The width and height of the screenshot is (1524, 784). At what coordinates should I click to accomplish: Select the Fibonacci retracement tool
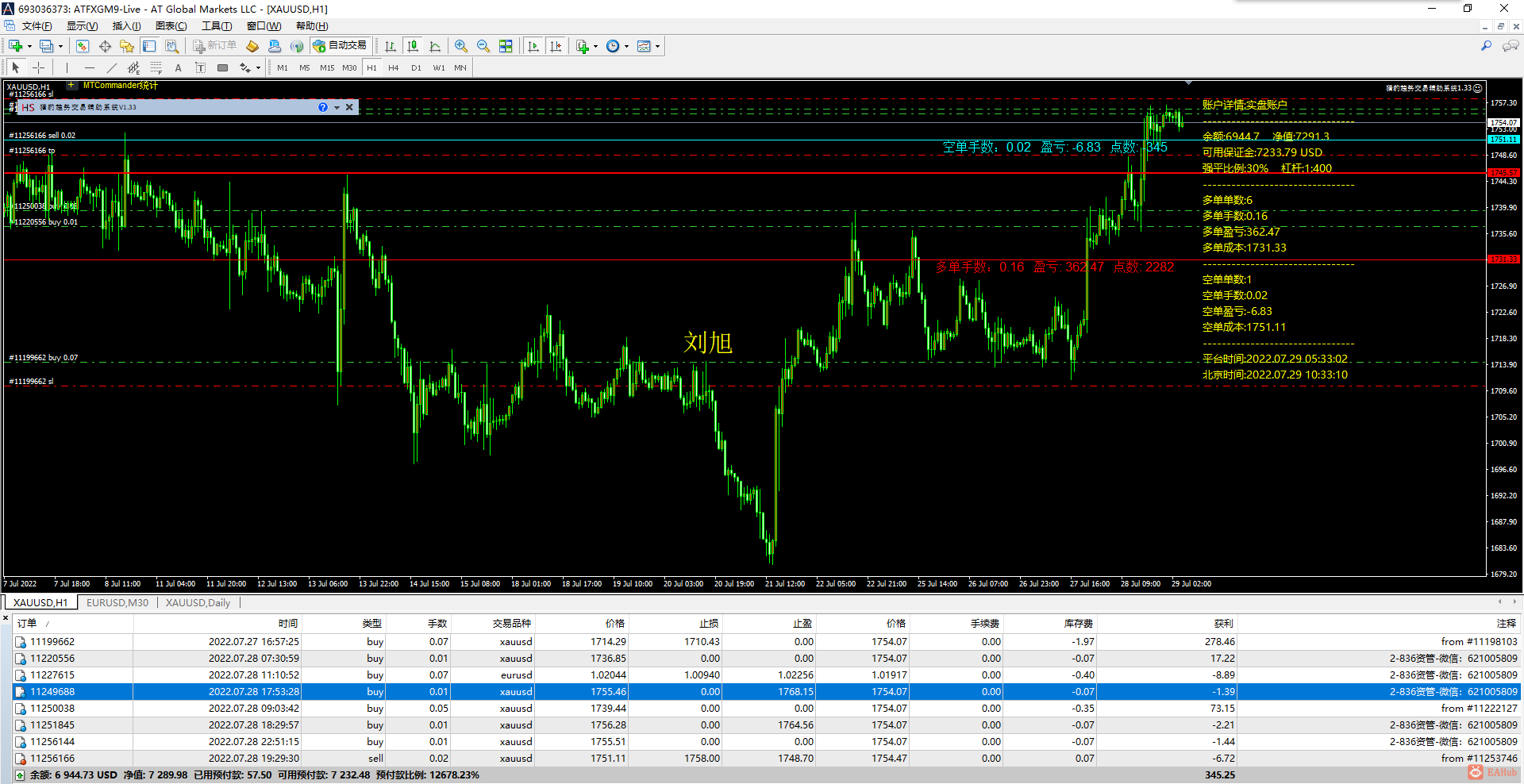(x=156, y=67)
